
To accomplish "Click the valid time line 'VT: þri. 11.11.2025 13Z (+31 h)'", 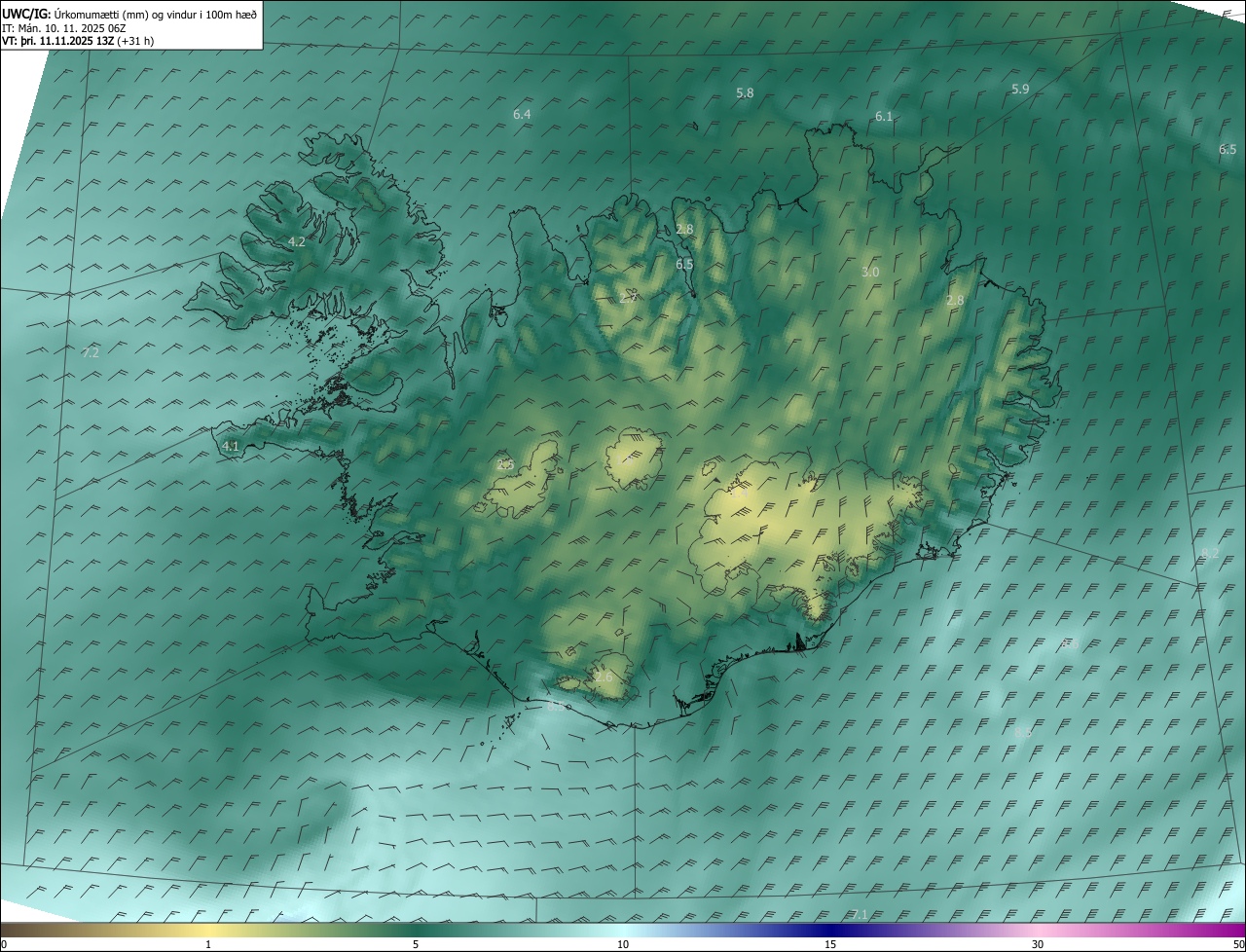I will click(78, 41).
